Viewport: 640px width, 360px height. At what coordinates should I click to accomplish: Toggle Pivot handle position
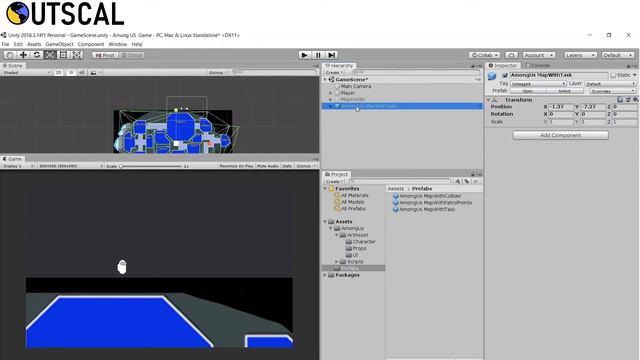pyautogui.click(x=105, y=55)
